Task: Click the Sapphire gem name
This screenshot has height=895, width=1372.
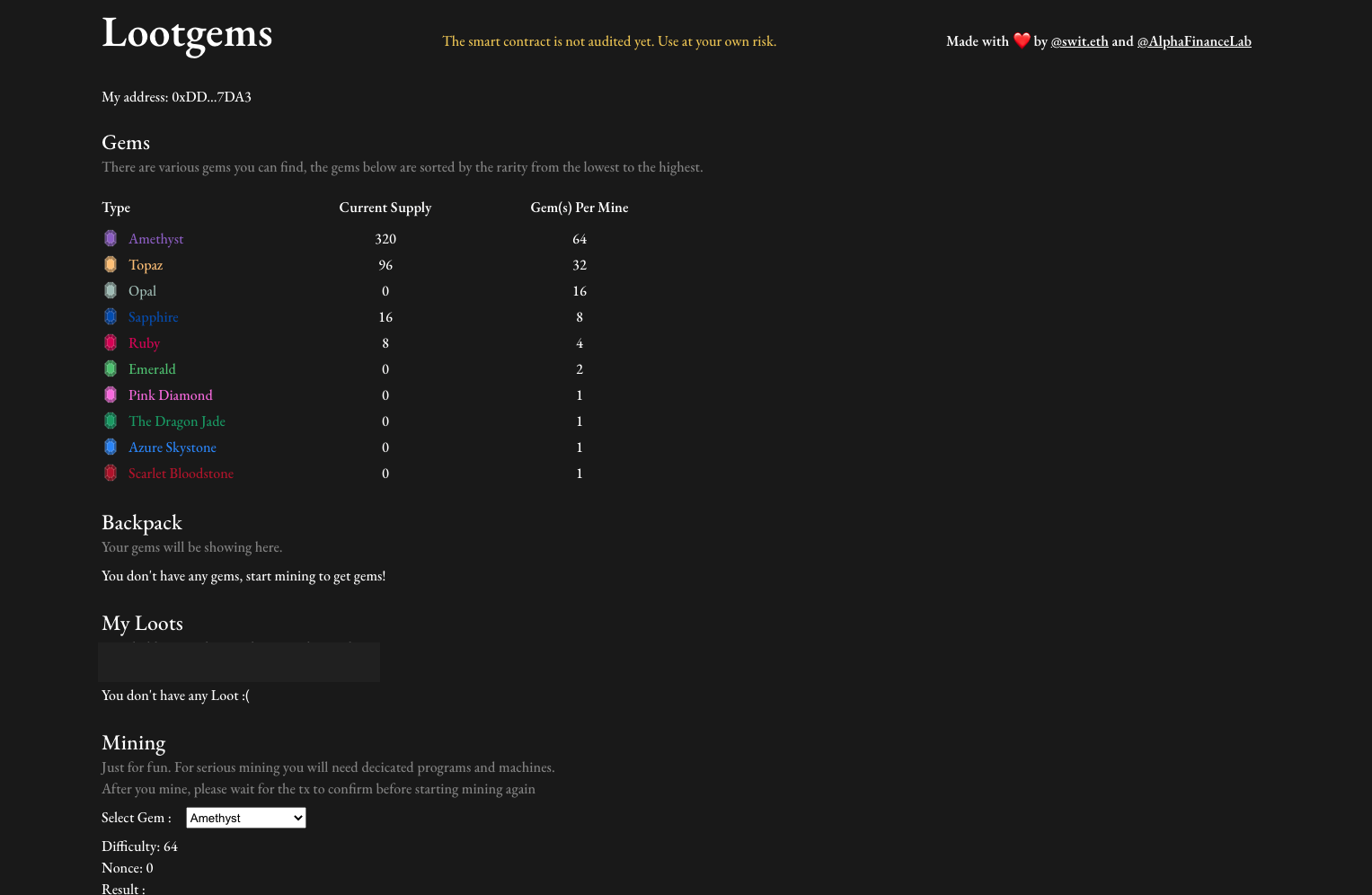Action: (x=153, y=317)
